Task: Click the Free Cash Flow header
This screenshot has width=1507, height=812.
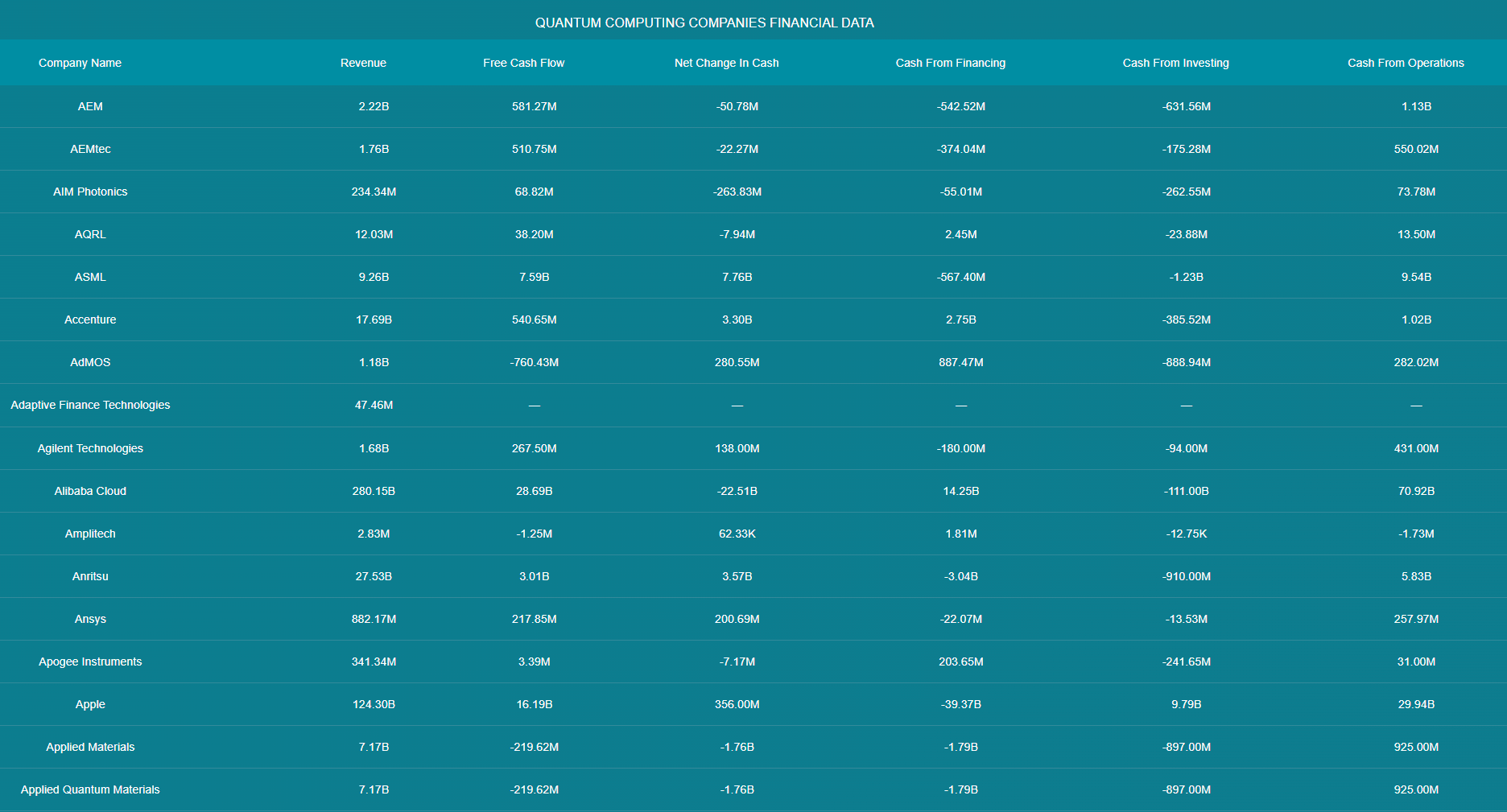Action: click(x=523, y=63)
